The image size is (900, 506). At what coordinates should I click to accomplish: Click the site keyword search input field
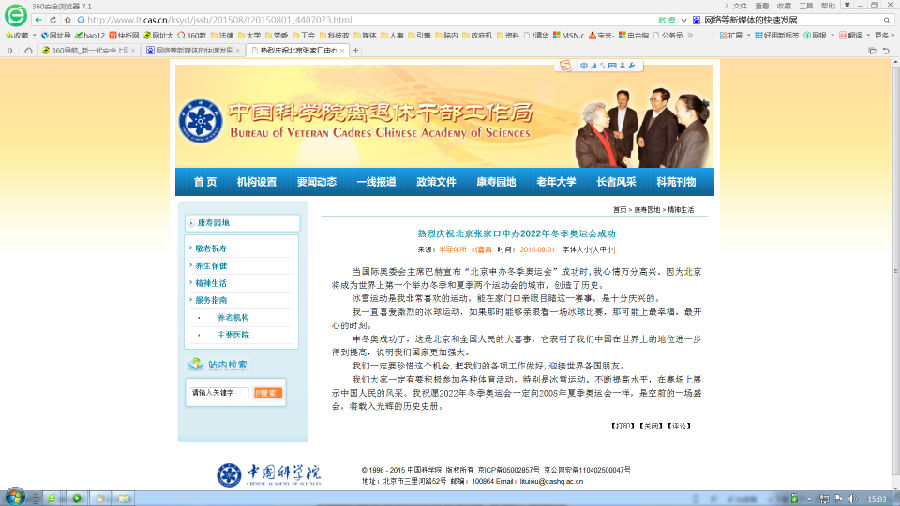(220, 393)
